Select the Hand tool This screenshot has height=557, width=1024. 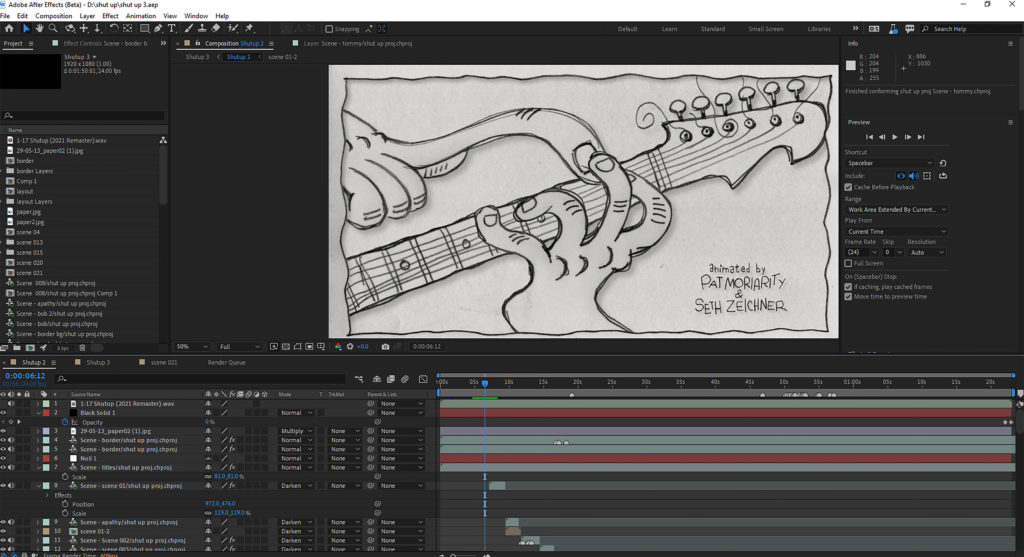(x=39, y=29)
